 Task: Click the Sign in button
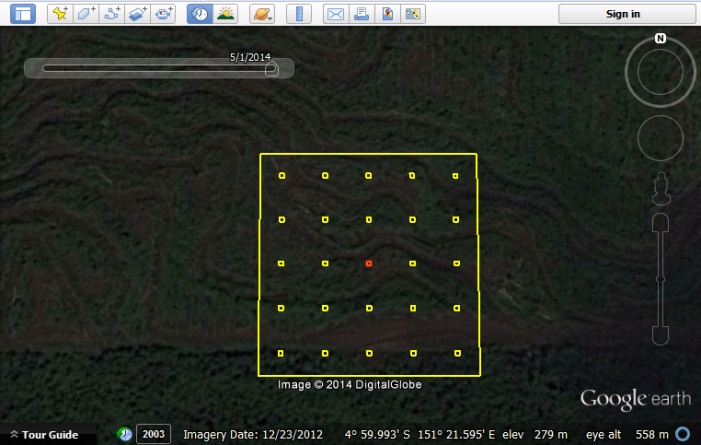pyautogui.click(x=627, y=14)
